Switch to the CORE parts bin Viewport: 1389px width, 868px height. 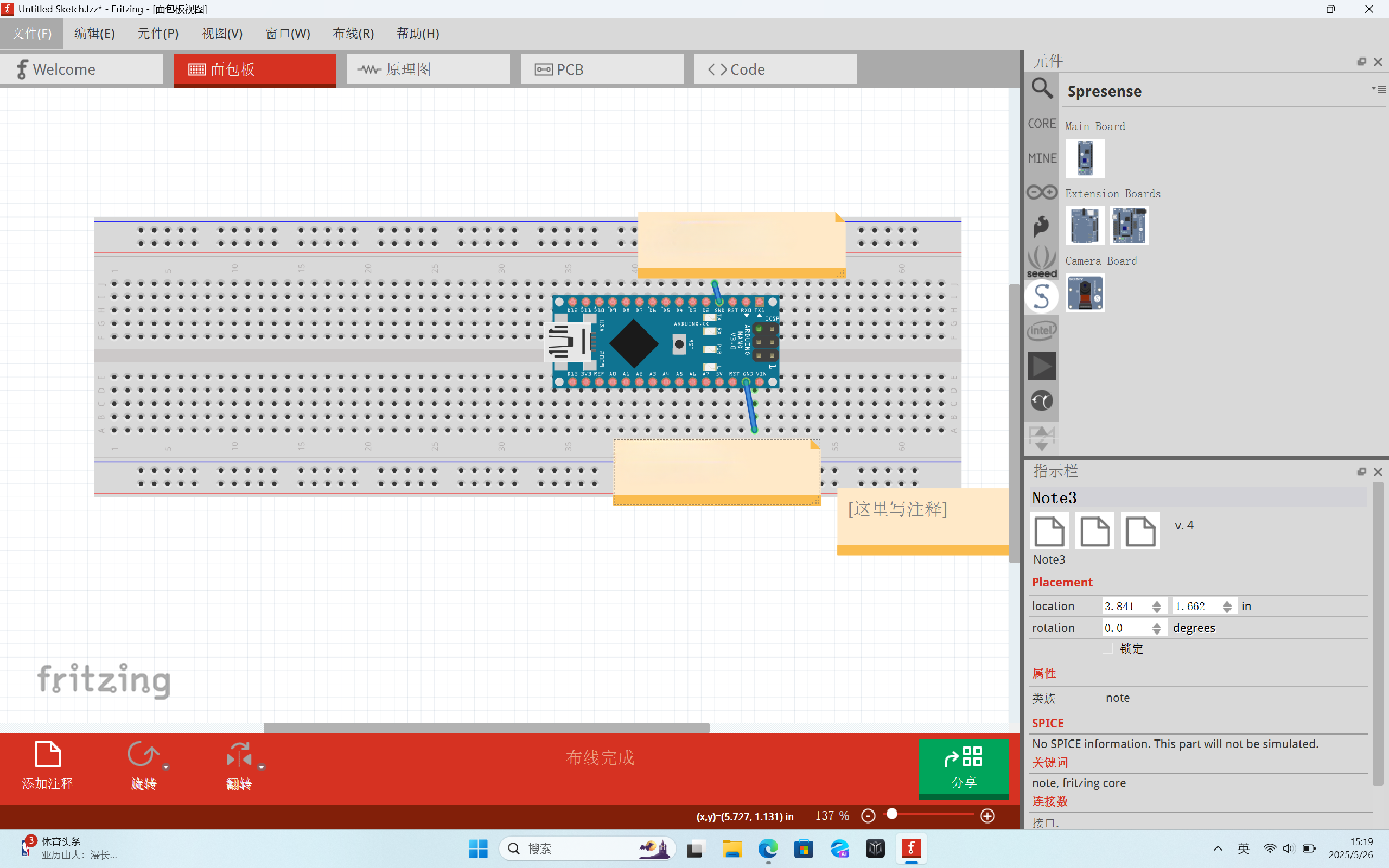click(1041, 124)
